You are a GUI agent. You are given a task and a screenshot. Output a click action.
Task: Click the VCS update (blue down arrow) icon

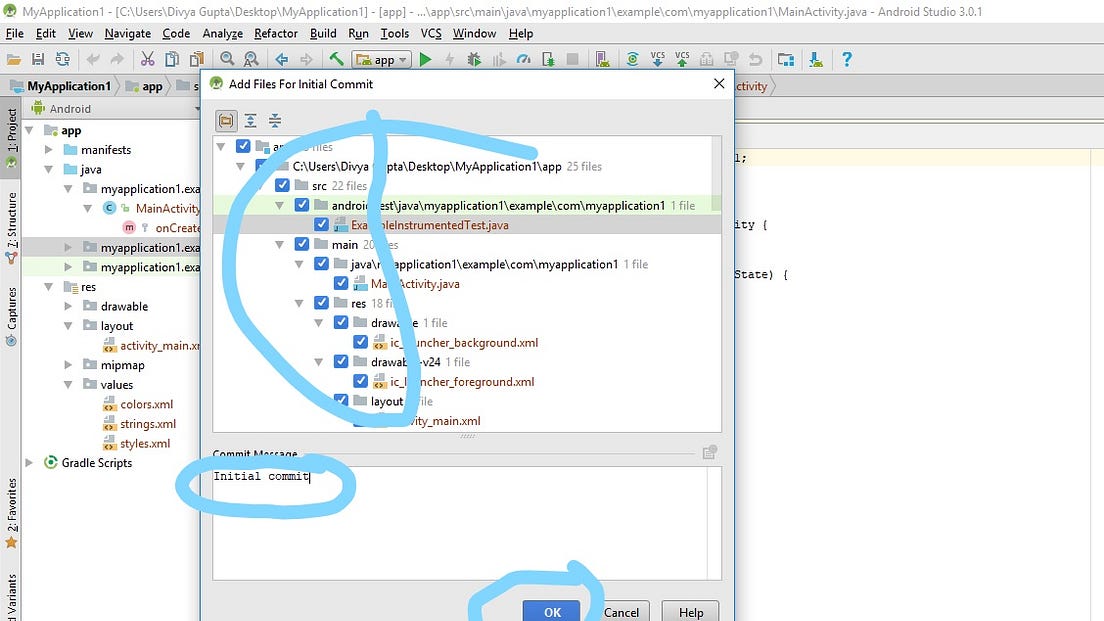tap(656, 58)
